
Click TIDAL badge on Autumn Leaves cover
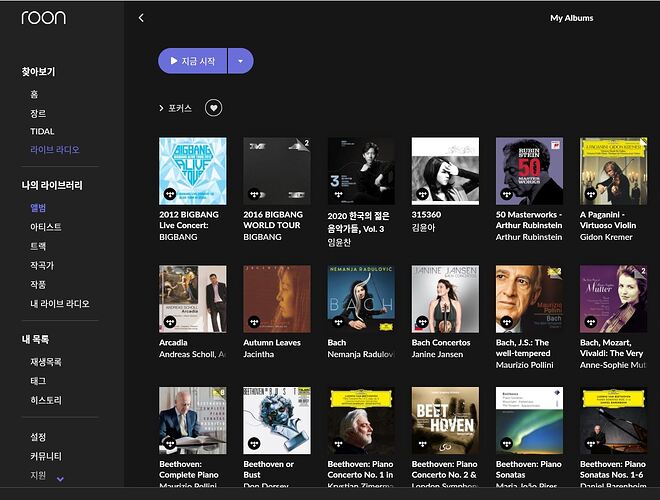(x=254, y=322)
